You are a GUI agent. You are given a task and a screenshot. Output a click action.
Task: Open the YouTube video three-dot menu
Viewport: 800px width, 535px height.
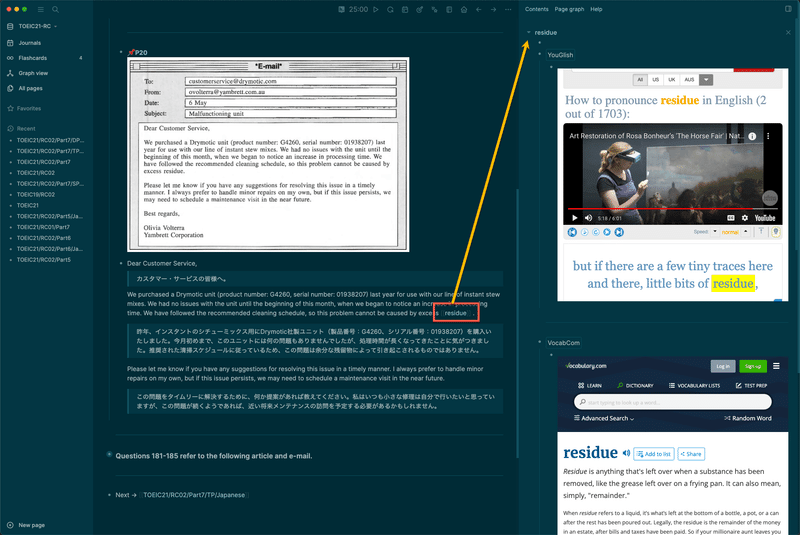[768, 136]
